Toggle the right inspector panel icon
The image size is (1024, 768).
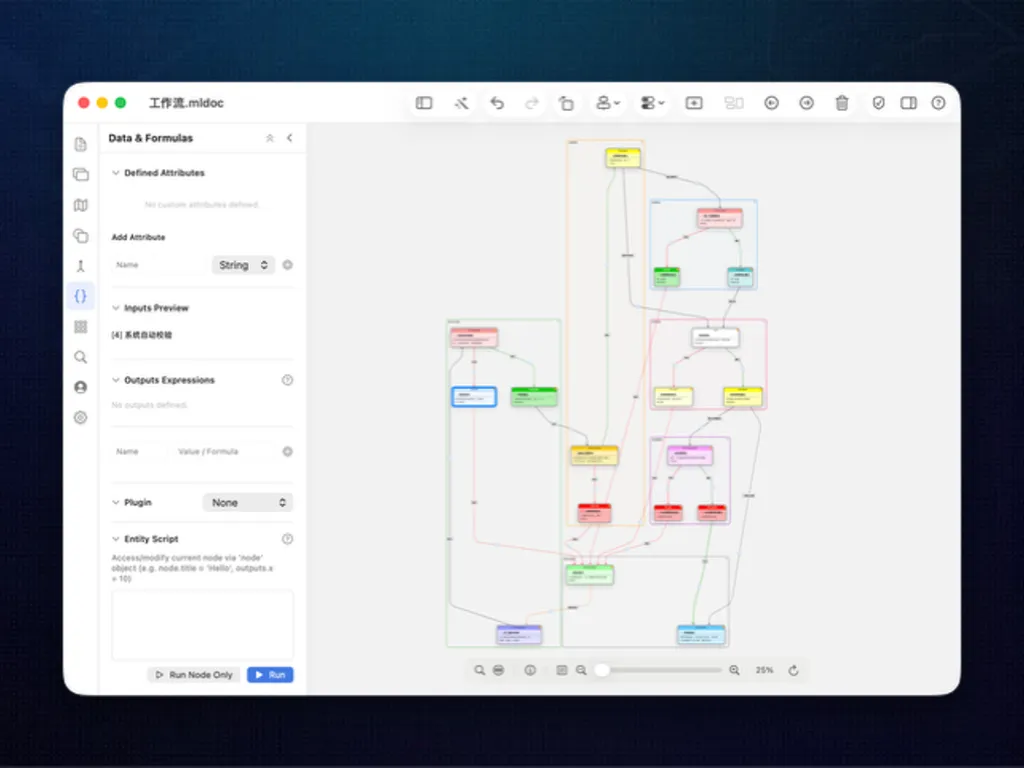[x=908, y=103]
